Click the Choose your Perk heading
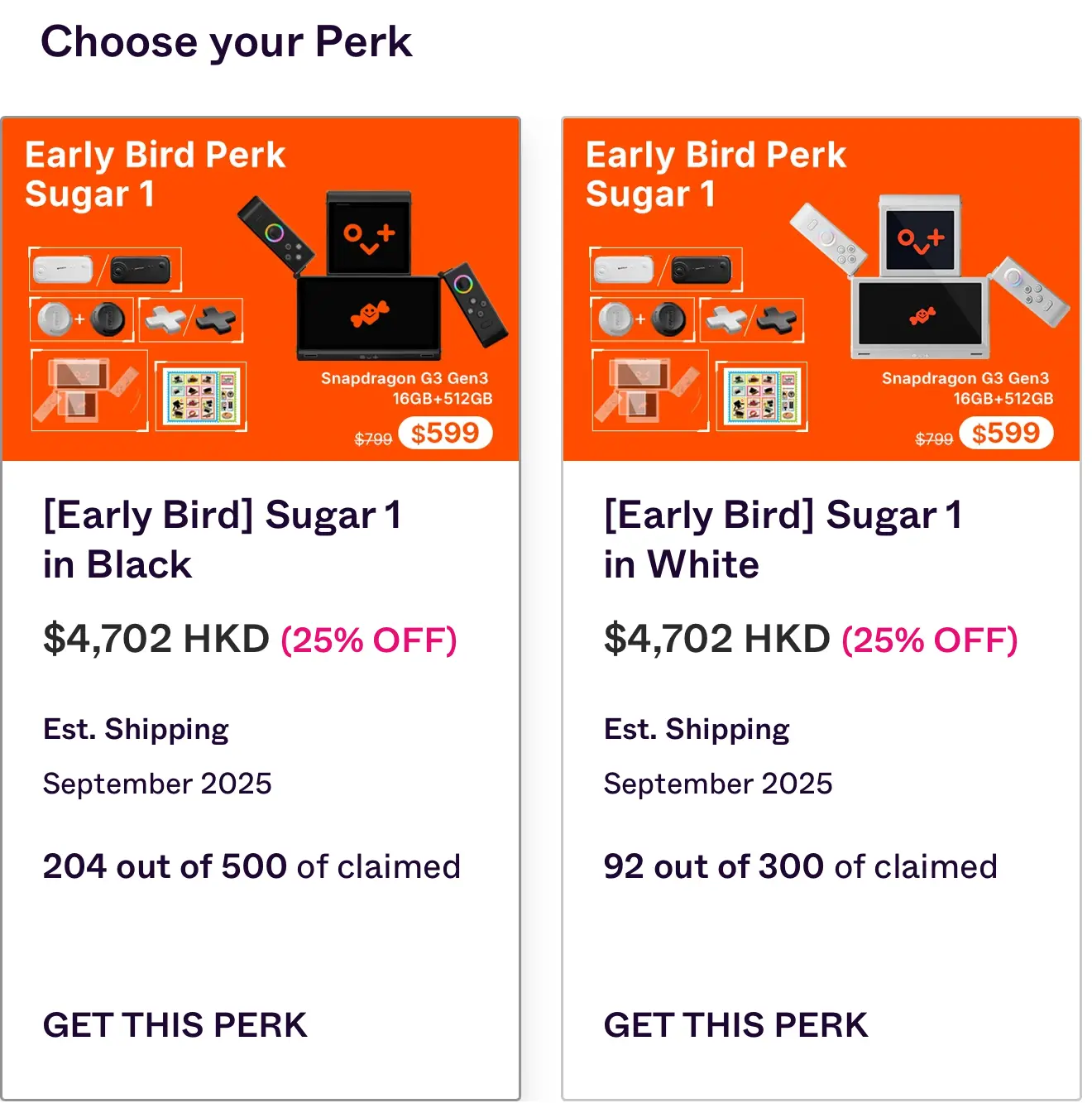 click(x=226, y=42)
